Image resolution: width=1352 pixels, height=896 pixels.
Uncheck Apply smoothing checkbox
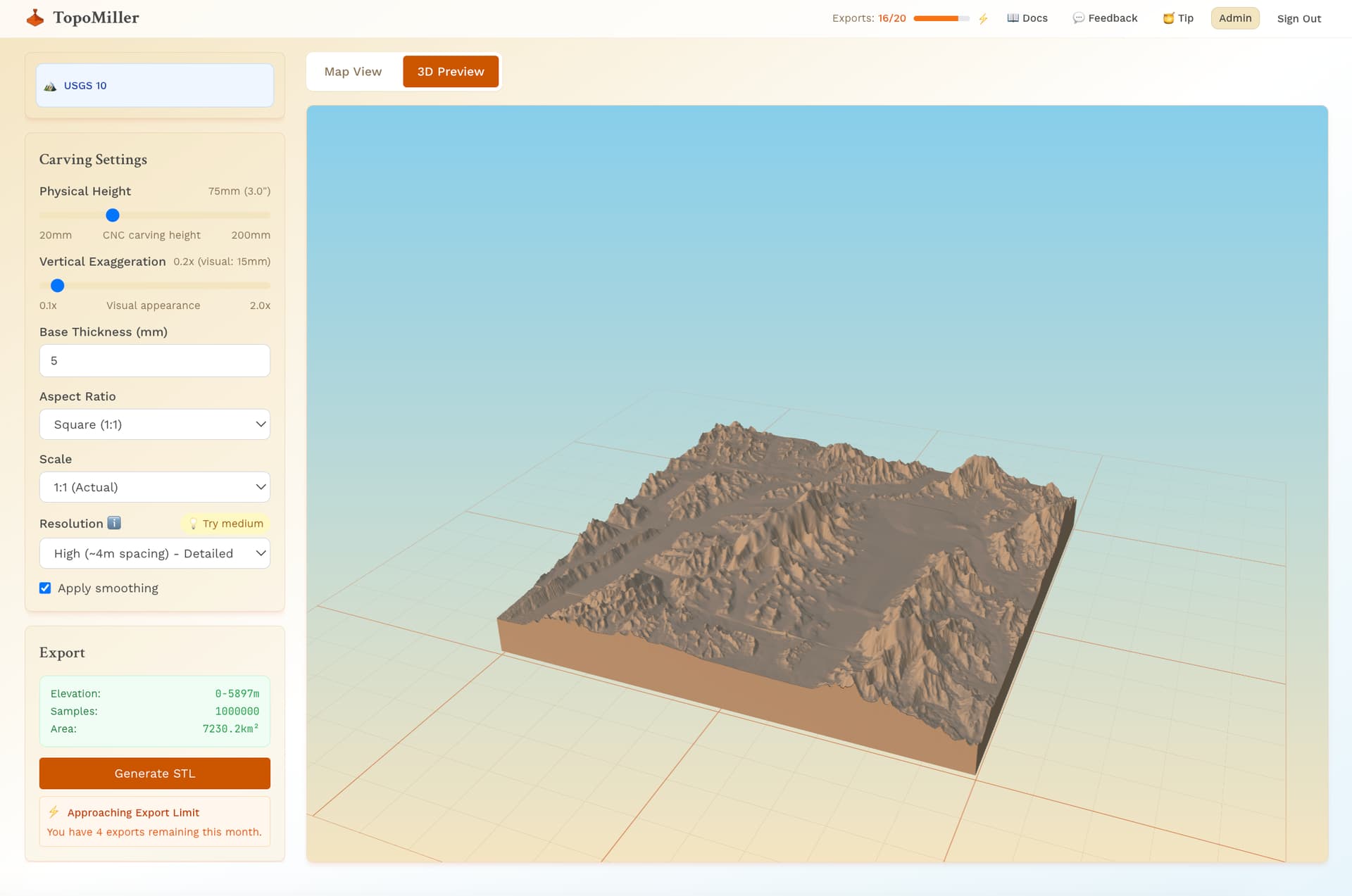tap(45, 588)
